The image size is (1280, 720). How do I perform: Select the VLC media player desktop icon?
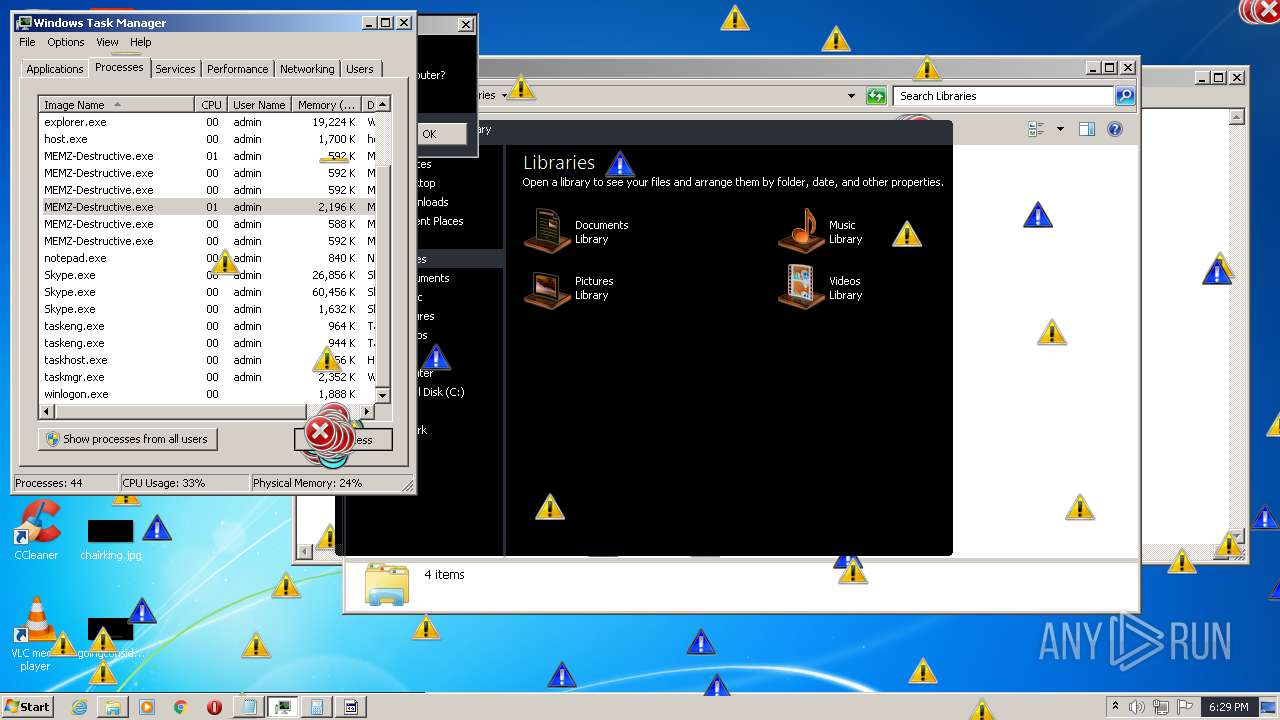tap(36, 635)
